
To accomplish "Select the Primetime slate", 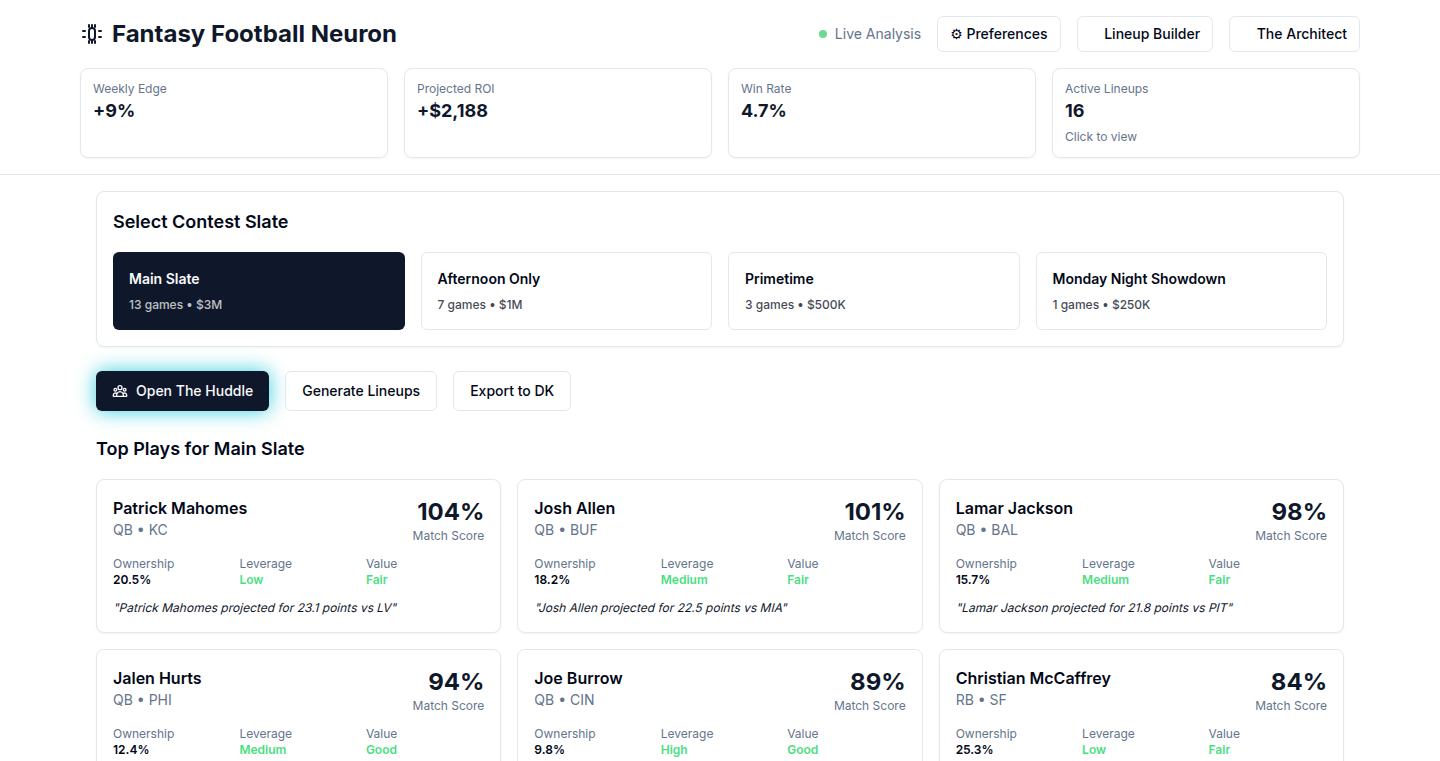I will click(x=874, y=291).
